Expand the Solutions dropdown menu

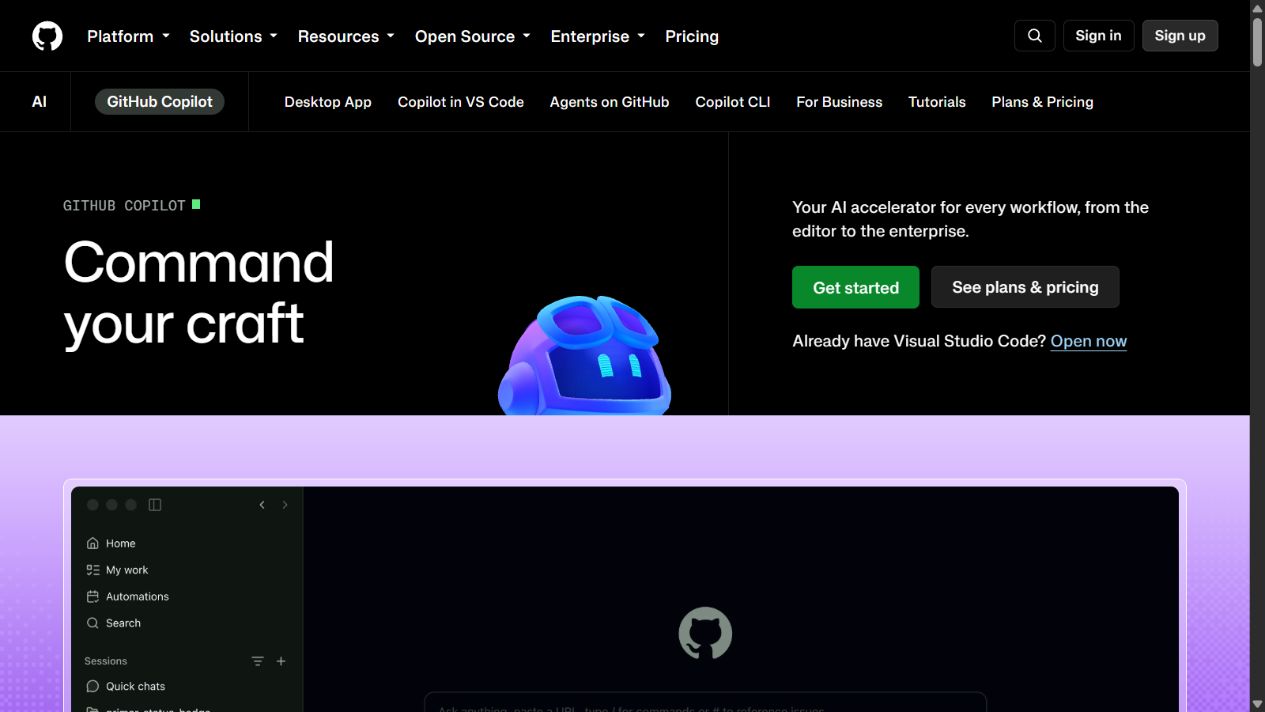[233, 36]
